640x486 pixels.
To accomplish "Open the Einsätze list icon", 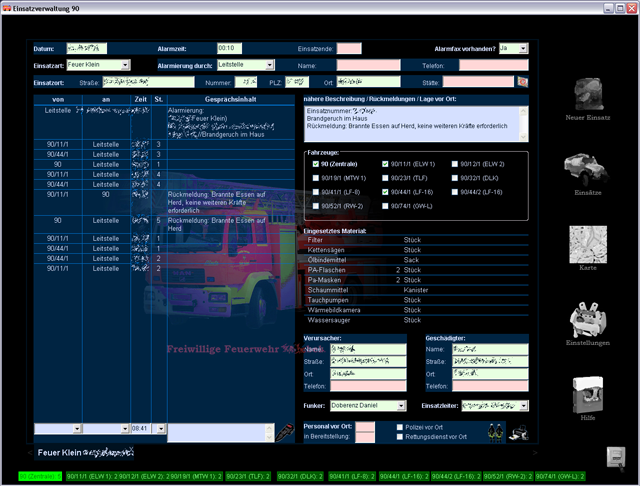I will (x=587, y=169).
